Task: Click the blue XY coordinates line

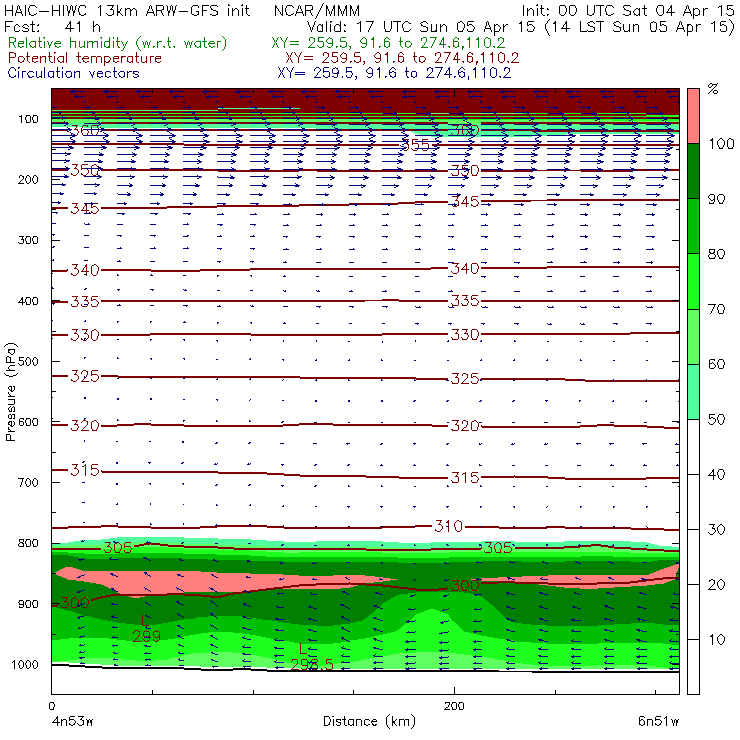Action: click(394, 73)
